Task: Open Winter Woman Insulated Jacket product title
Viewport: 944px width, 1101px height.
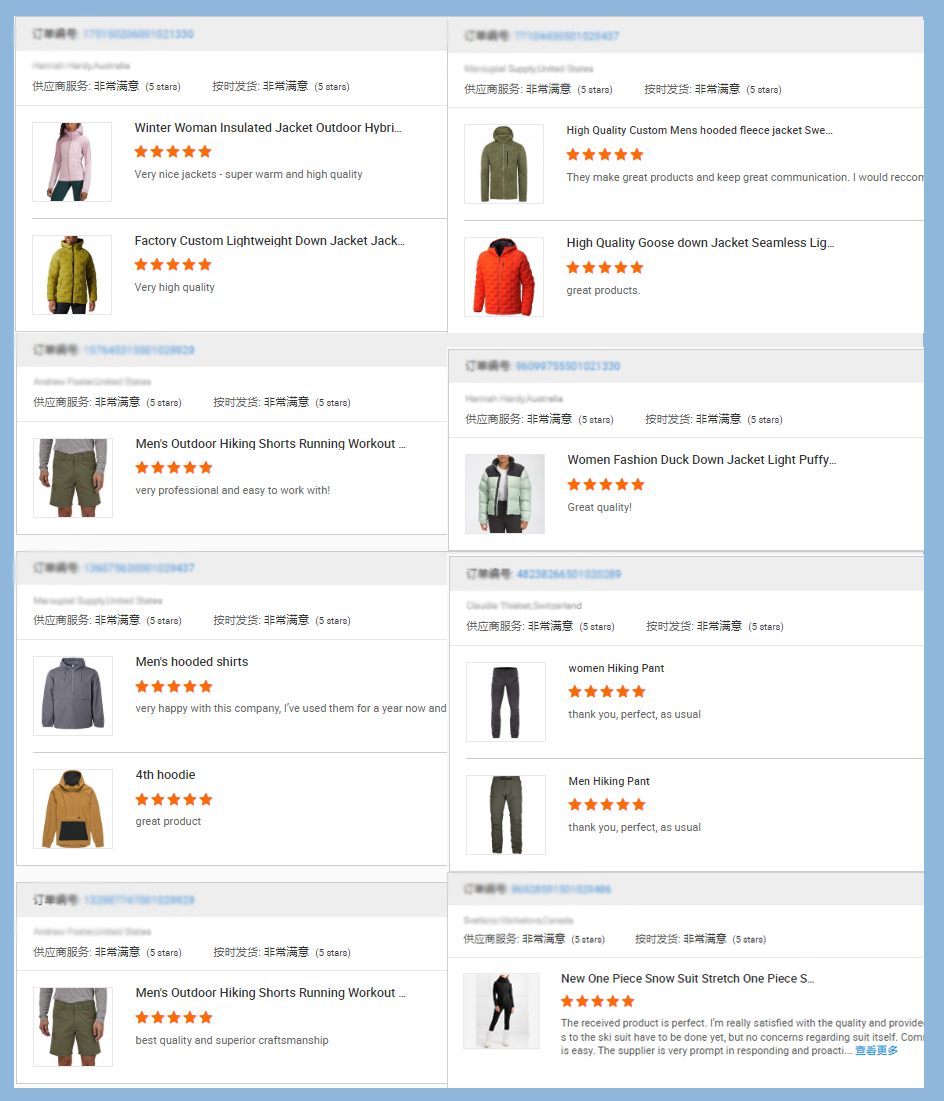Action: [x=268, y=128]
